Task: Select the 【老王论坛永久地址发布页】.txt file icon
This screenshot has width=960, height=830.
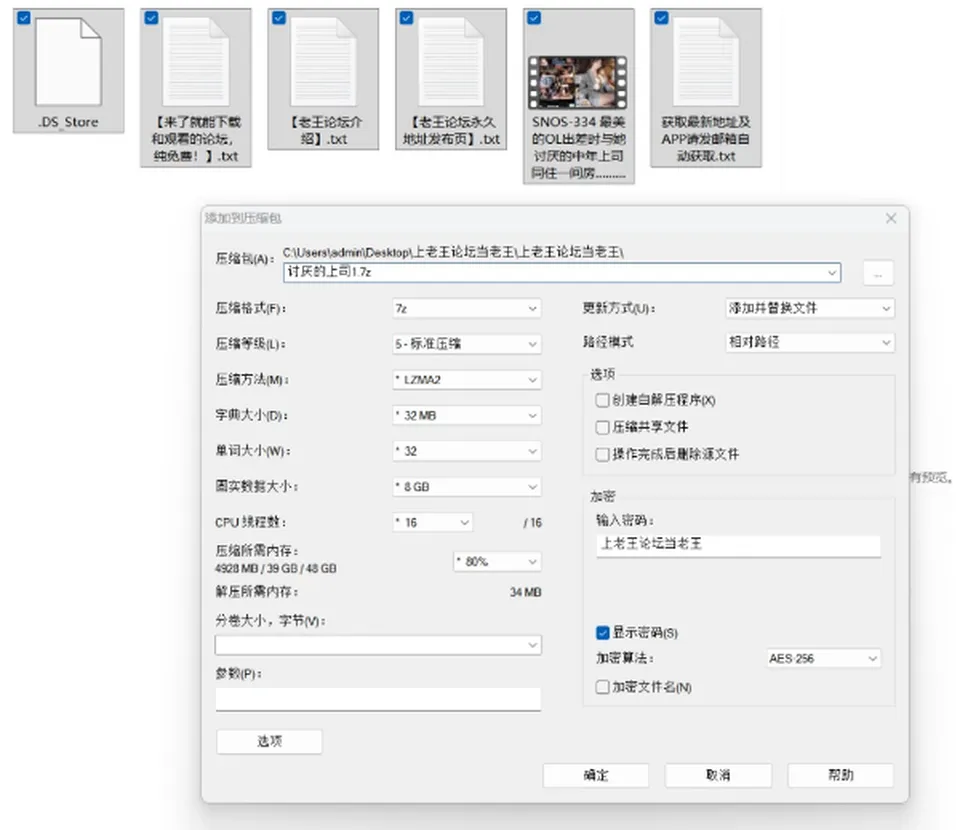Action: (x=451, y=62)
